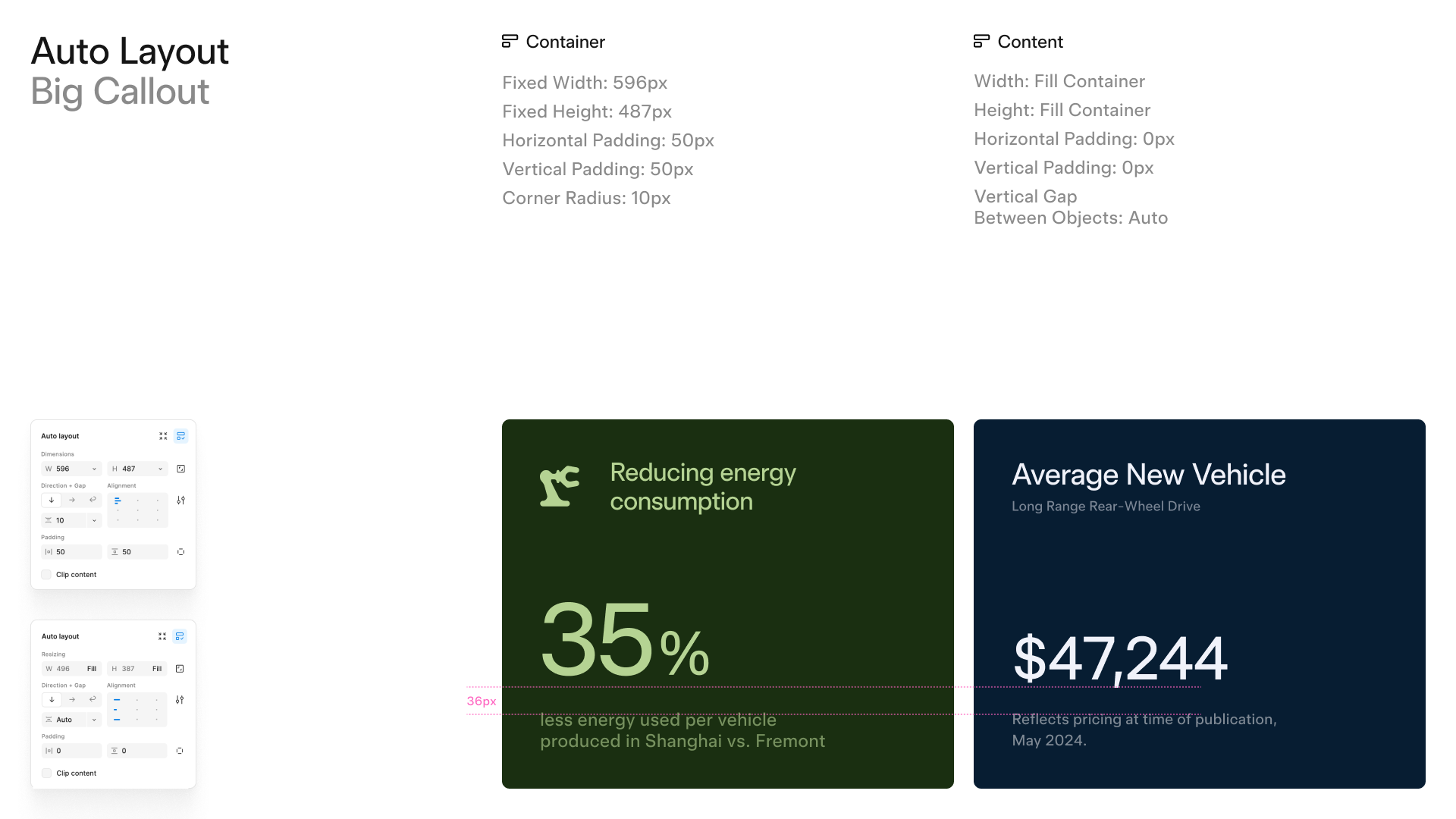Toggle auto layout icon in lower panel header

click(180, 636)
